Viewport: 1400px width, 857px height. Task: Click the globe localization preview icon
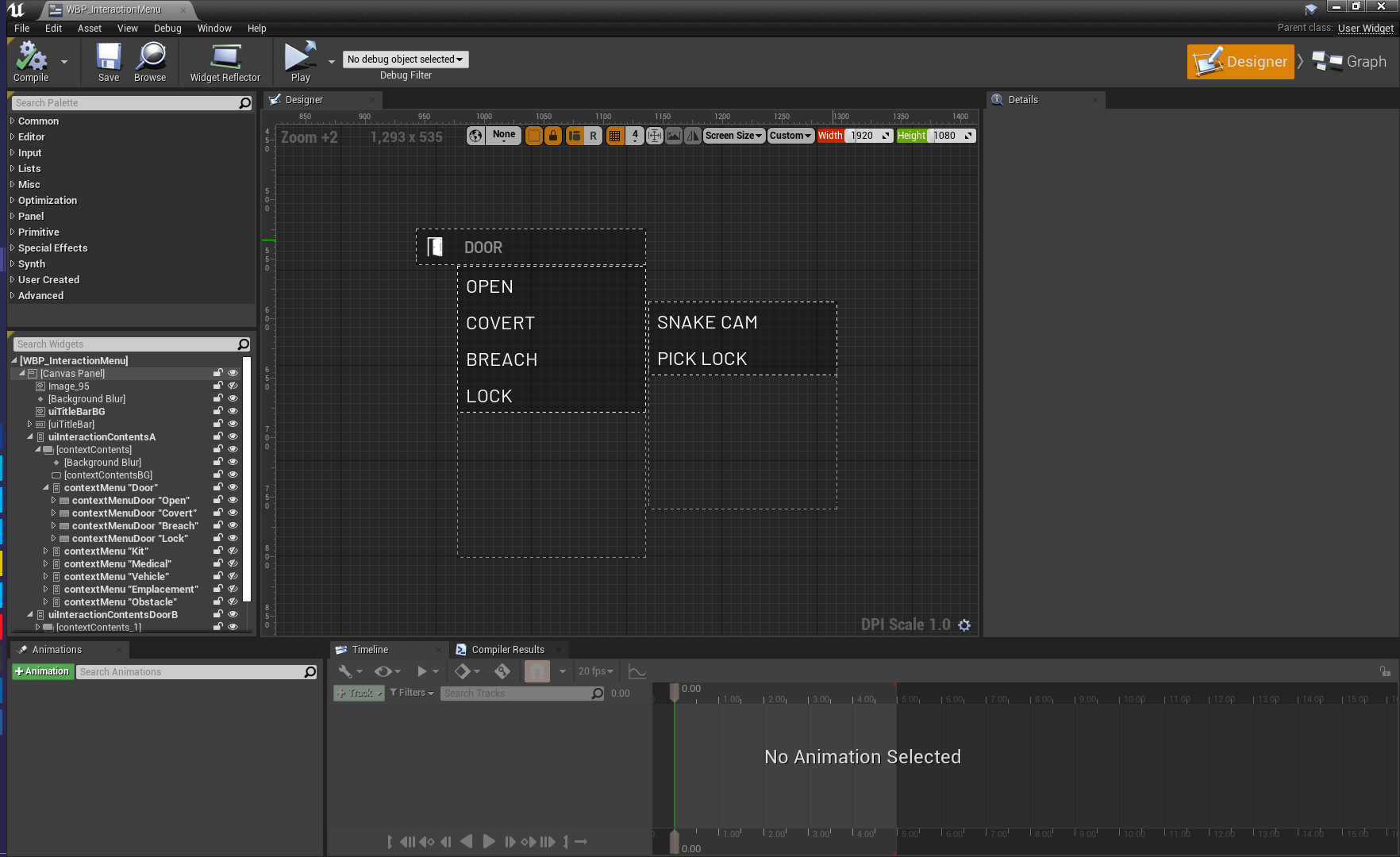[475, 136]
